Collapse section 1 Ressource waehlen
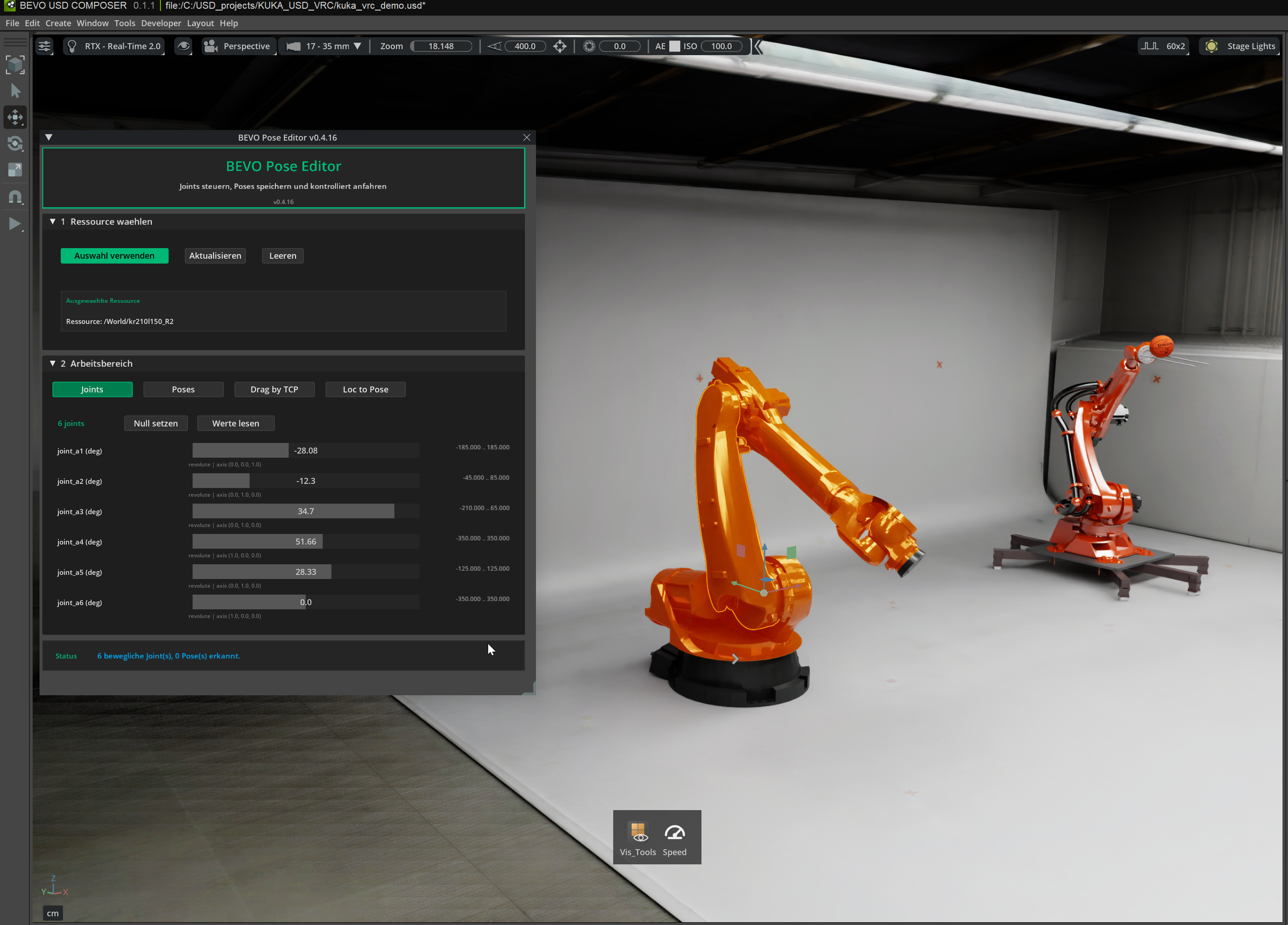Viewport: 1288px width, 925px height. click(52, 221)
